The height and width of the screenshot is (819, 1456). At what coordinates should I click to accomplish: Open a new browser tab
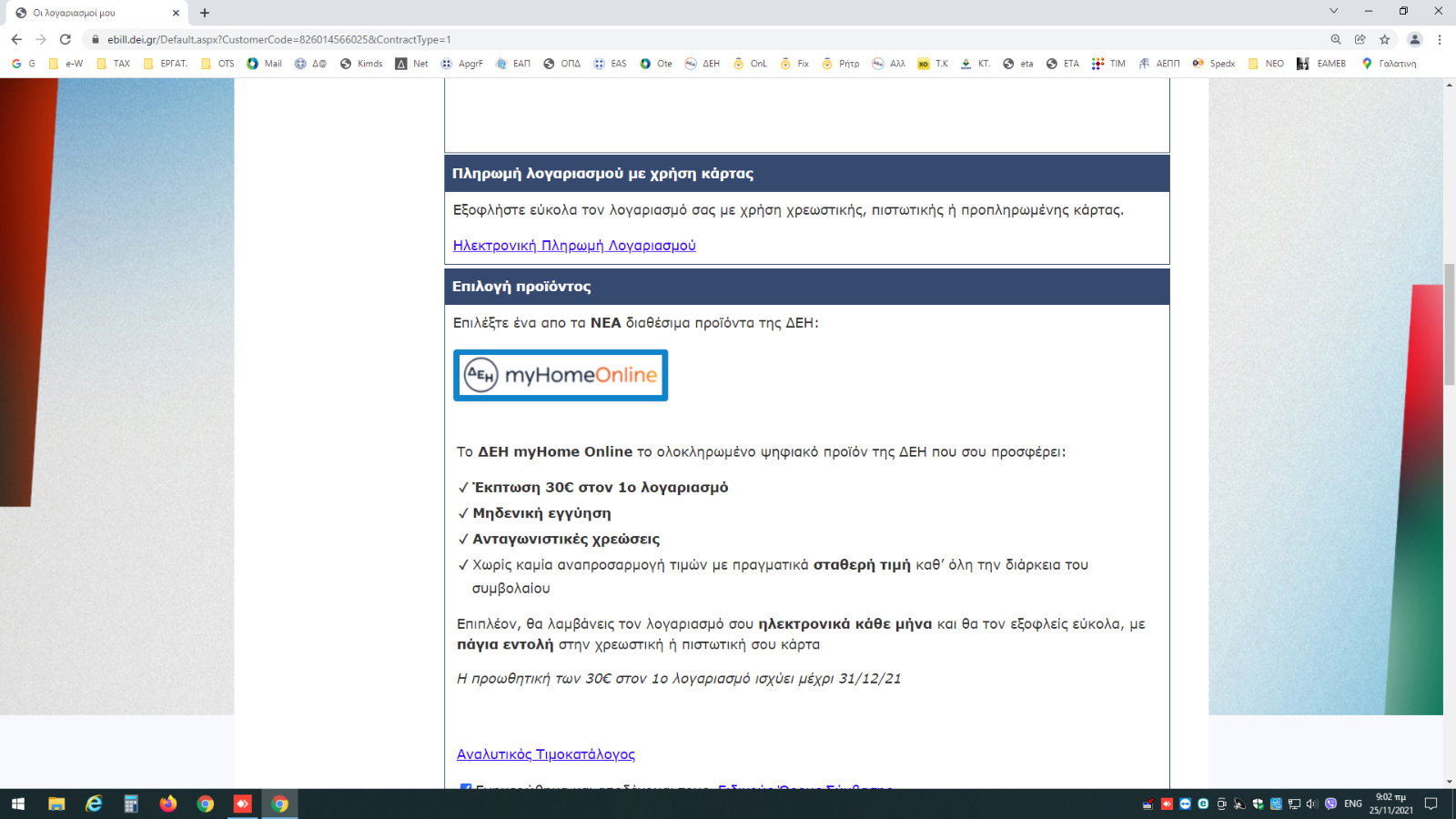pos(205,13)
